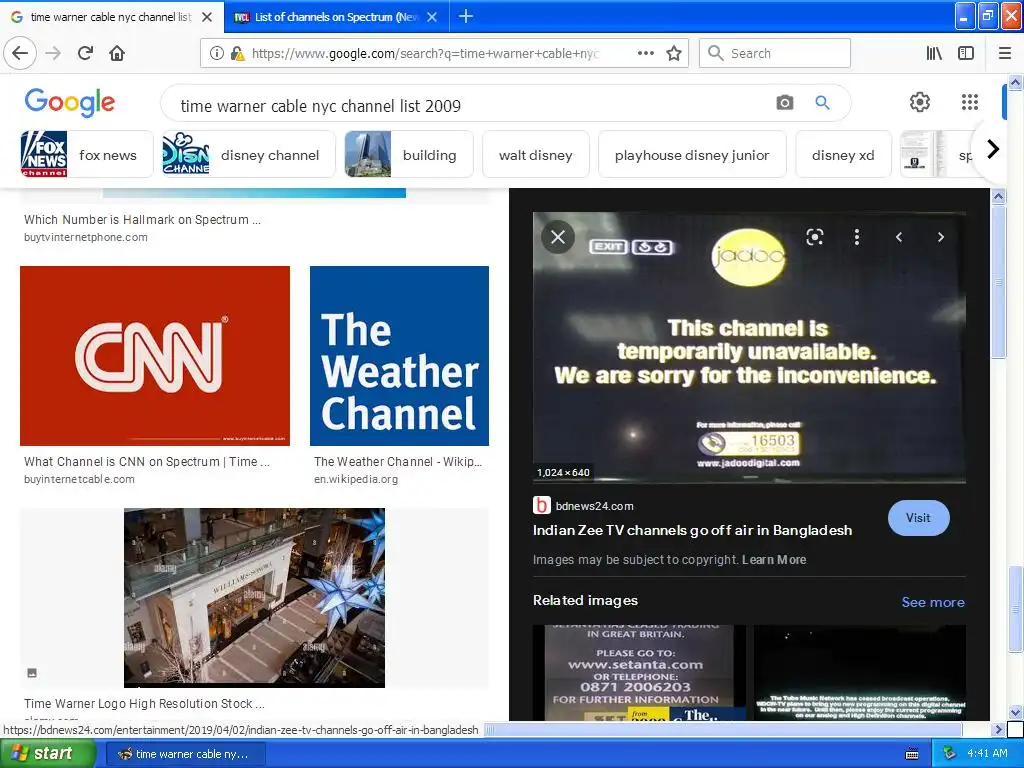
Task: Go to previous image in preview
Action: coord(899,237)
